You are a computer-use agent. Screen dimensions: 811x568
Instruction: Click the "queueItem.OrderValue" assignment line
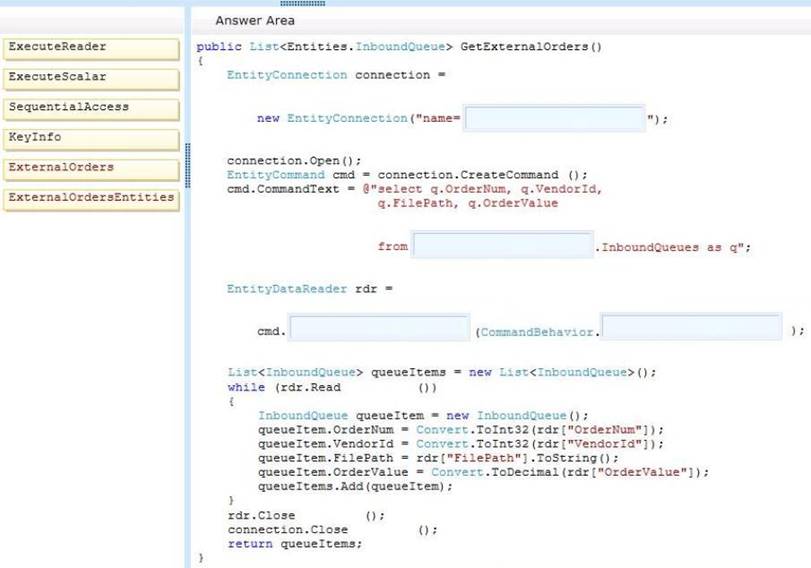[484, 472]
